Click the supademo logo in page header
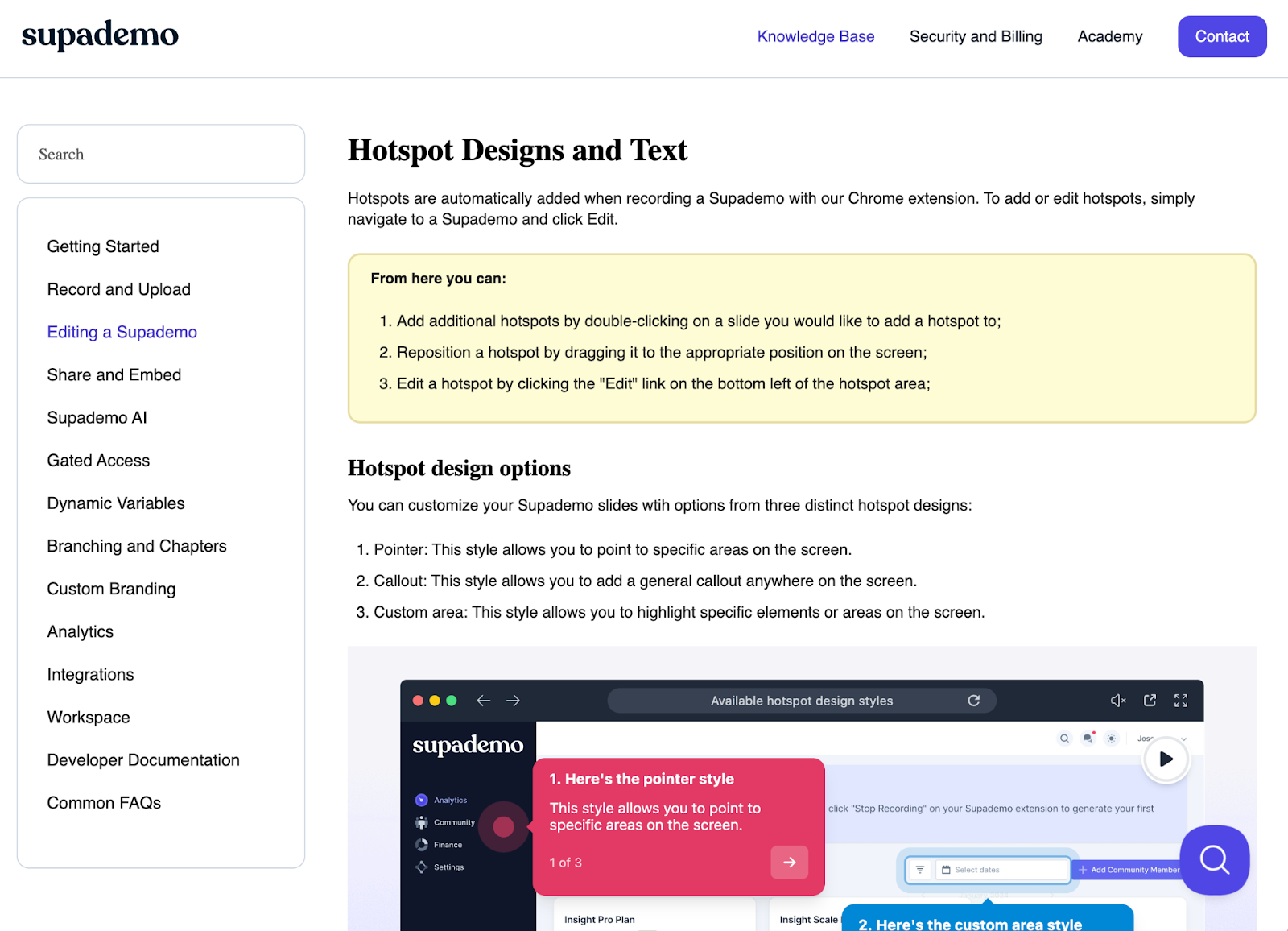Image resolution: width=1288 pixels, height=931 pixels. (100, 35)
